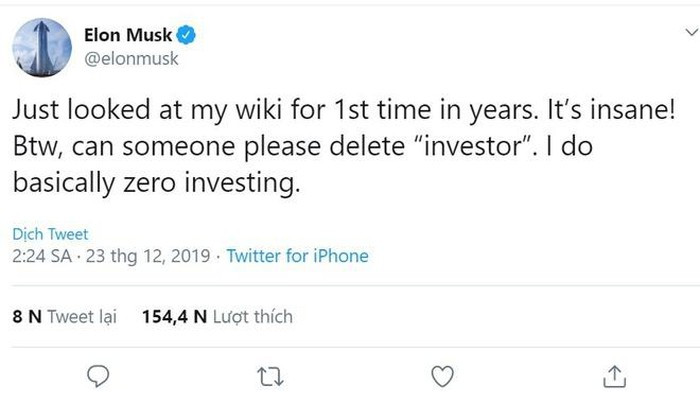
Task: Click the reply speech bubble icon
Action: tap(97, 375)
